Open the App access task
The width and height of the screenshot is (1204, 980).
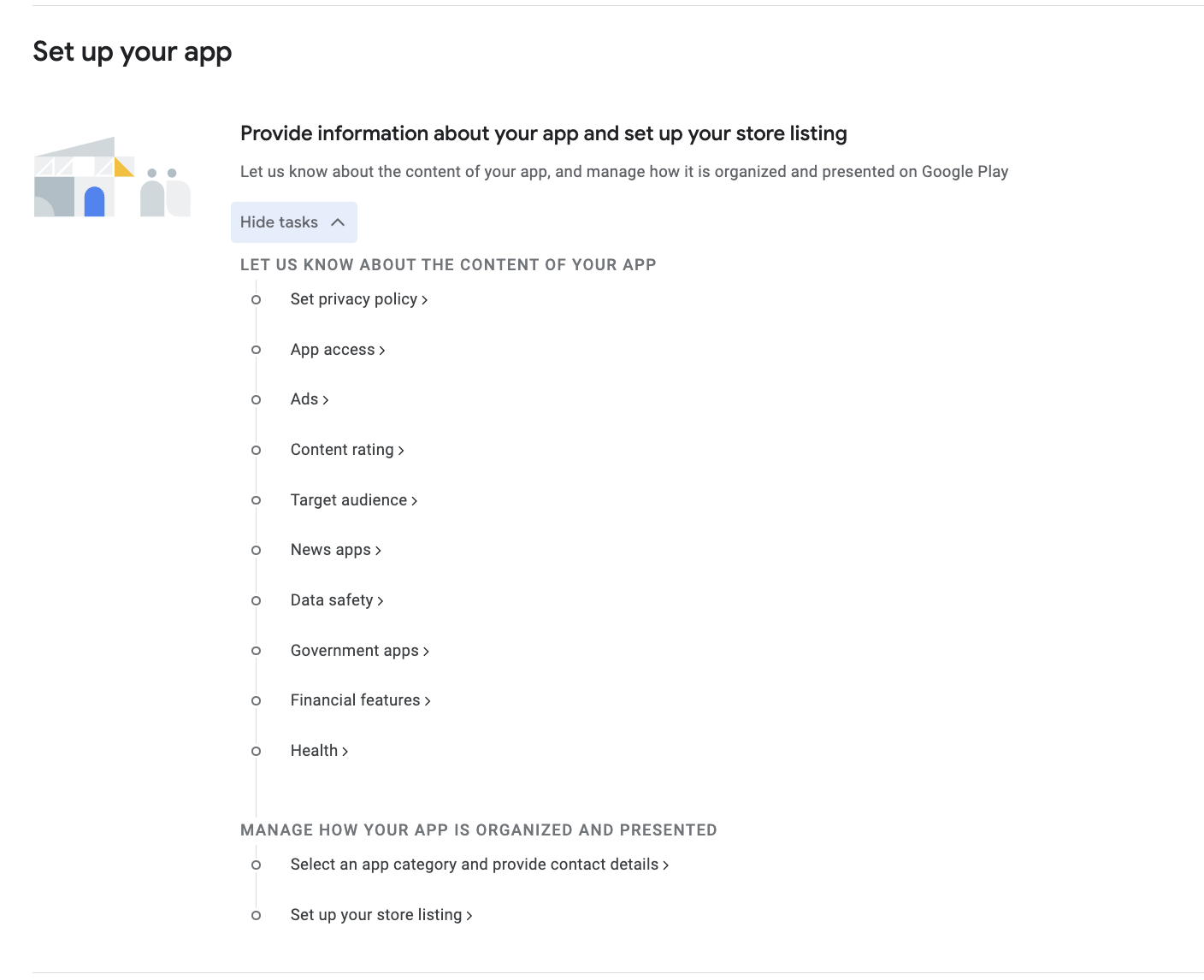[x=333, y=350]
